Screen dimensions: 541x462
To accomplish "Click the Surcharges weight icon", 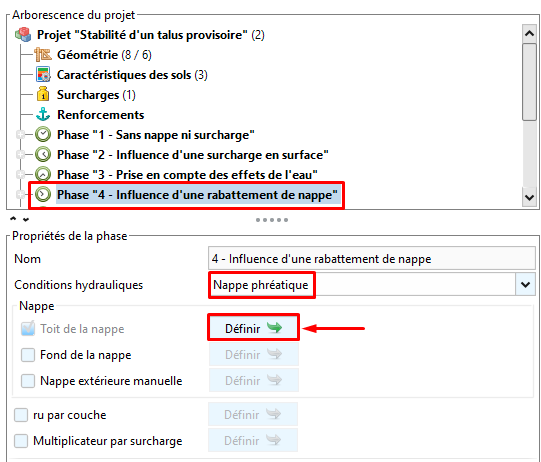I will [43, 94].
